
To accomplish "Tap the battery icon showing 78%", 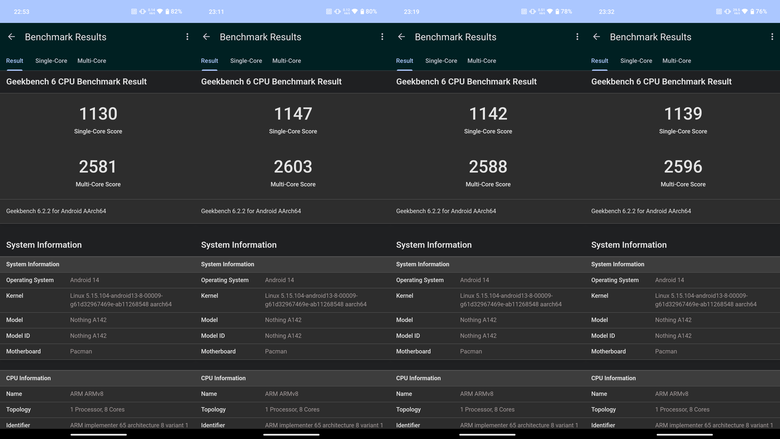I will coord(557,11).
